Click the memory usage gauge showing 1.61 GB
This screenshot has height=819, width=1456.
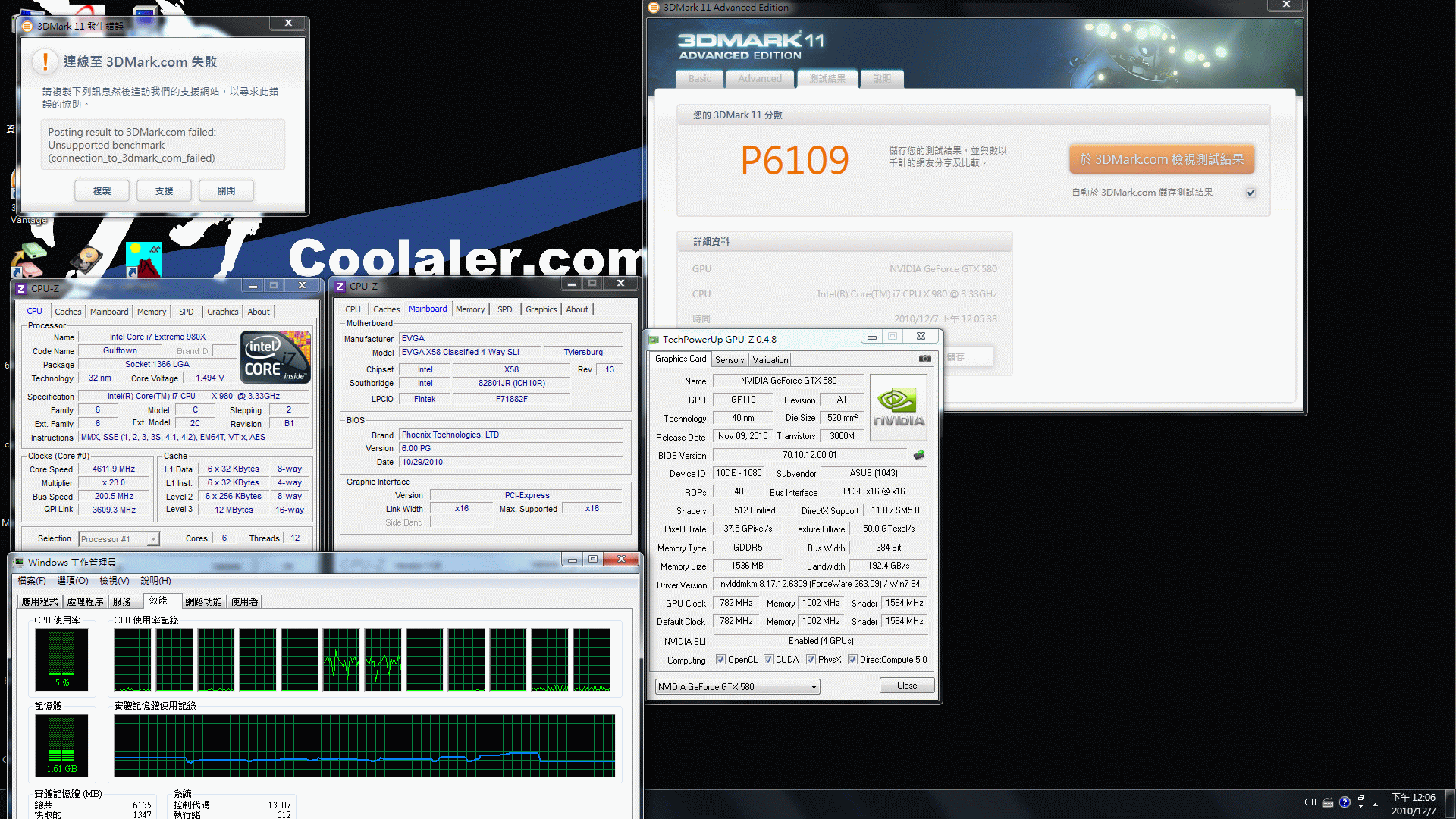click(x=61, y=745)
